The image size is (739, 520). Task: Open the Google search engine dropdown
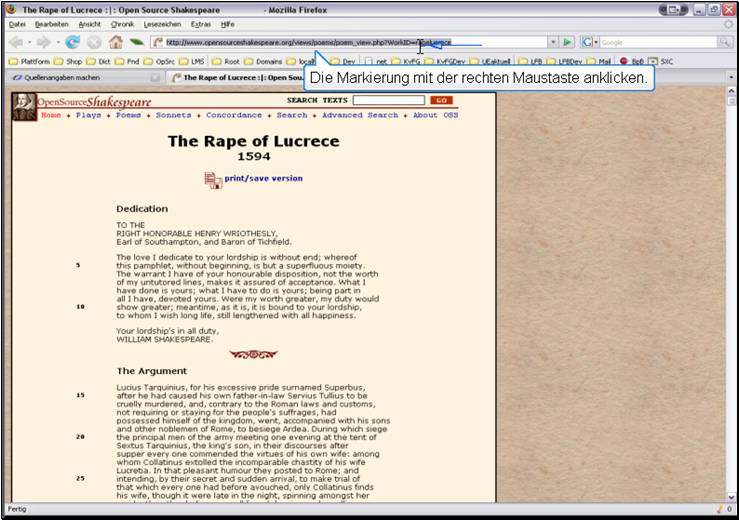point(590,42)
